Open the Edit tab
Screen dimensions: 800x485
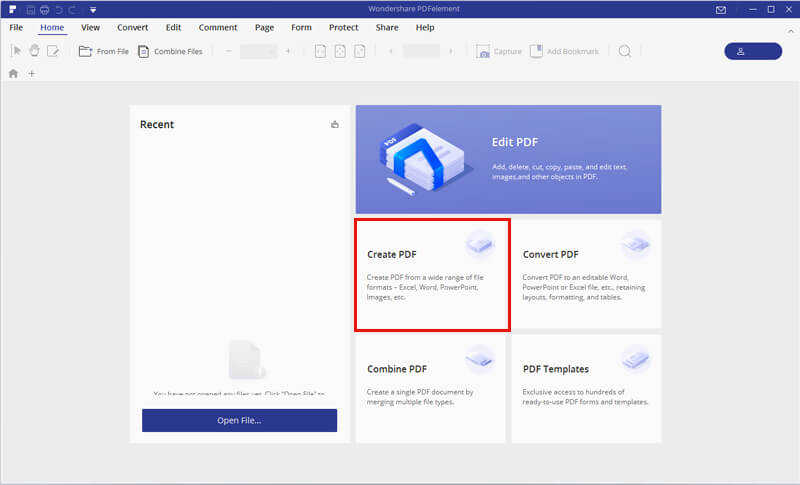click(x=173, y=28)
